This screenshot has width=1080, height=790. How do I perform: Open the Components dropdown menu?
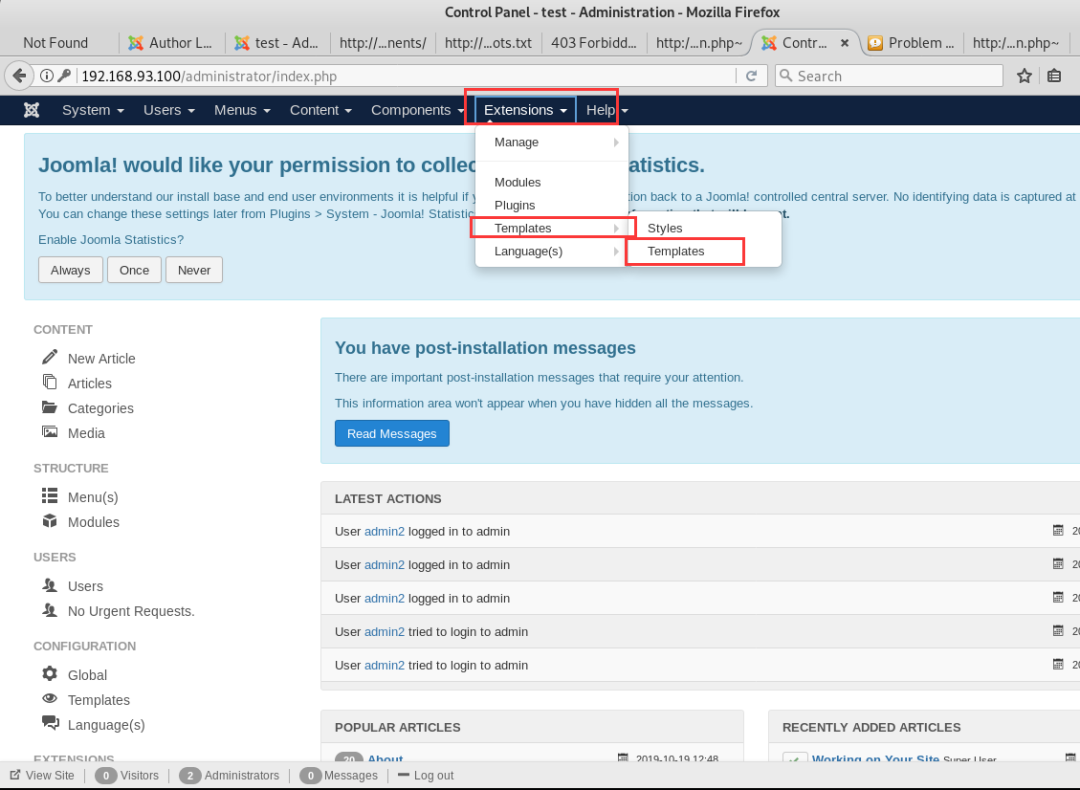[417, 110]
